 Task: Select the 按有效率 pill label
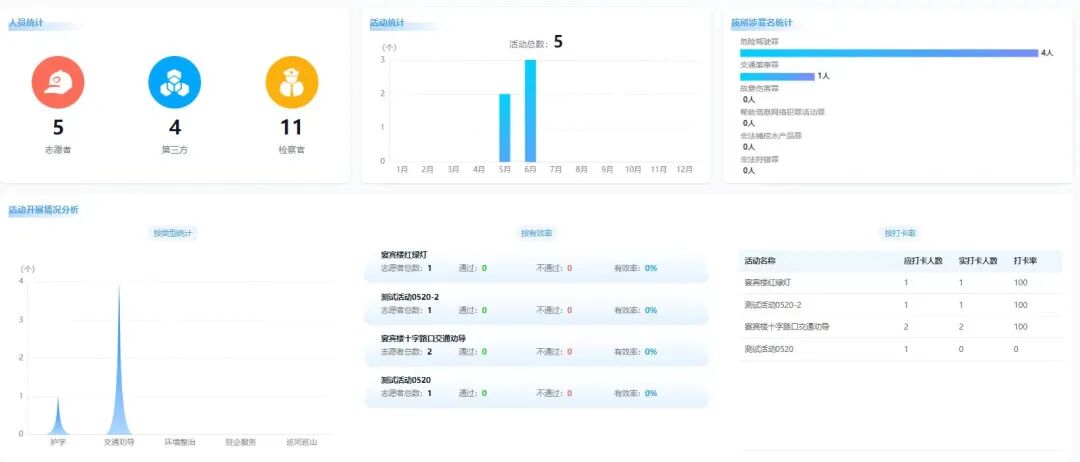coord(537,233)
